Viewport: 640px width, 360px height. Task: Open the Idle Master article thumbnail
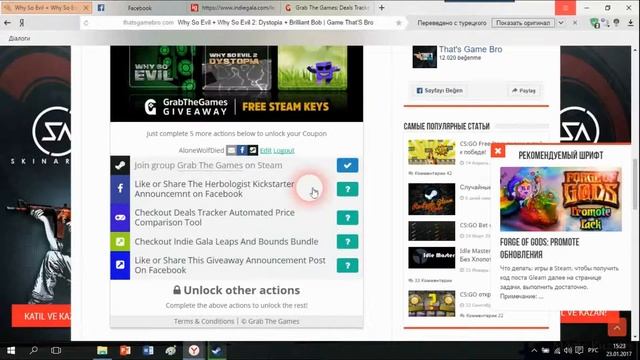click(x=431, y=258)
